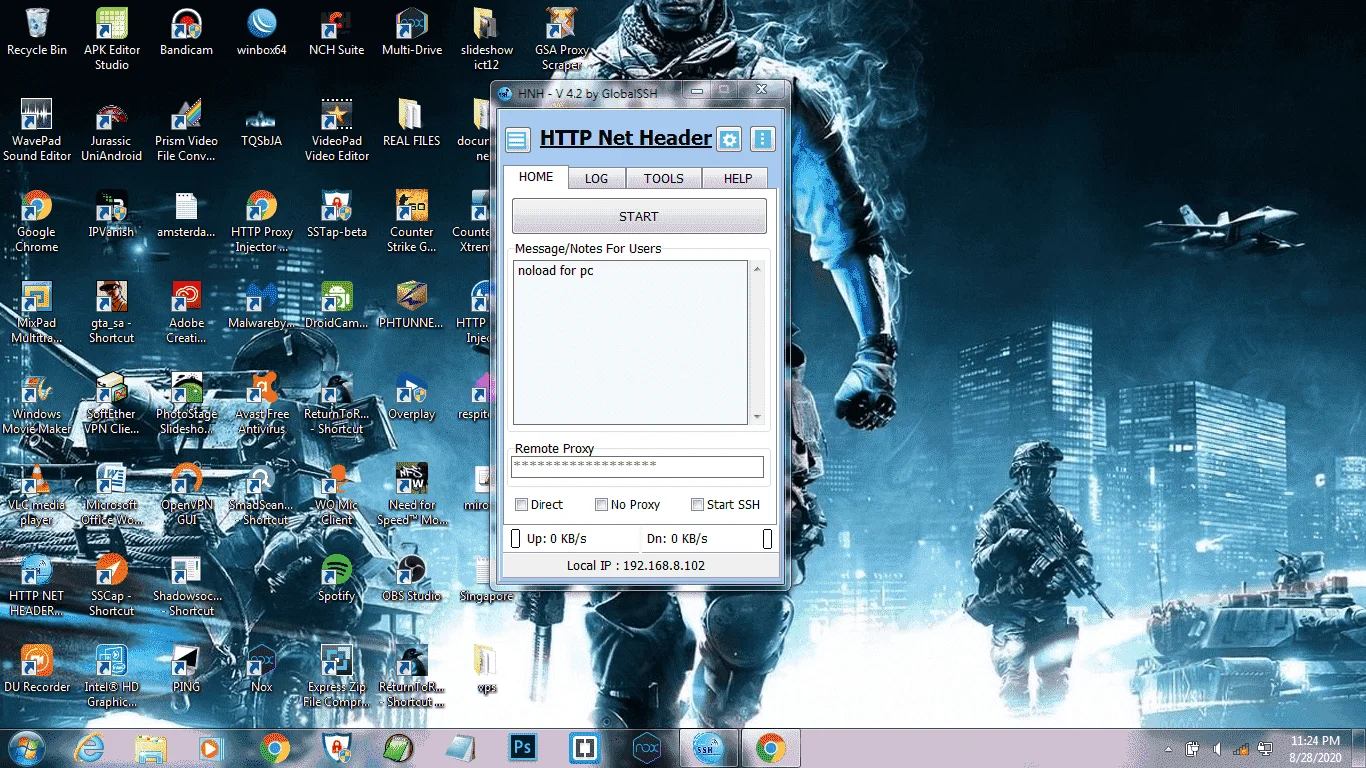Select the APK Editor Studio icon
This screenshot has height=768, width=1366.
point(112,38)
